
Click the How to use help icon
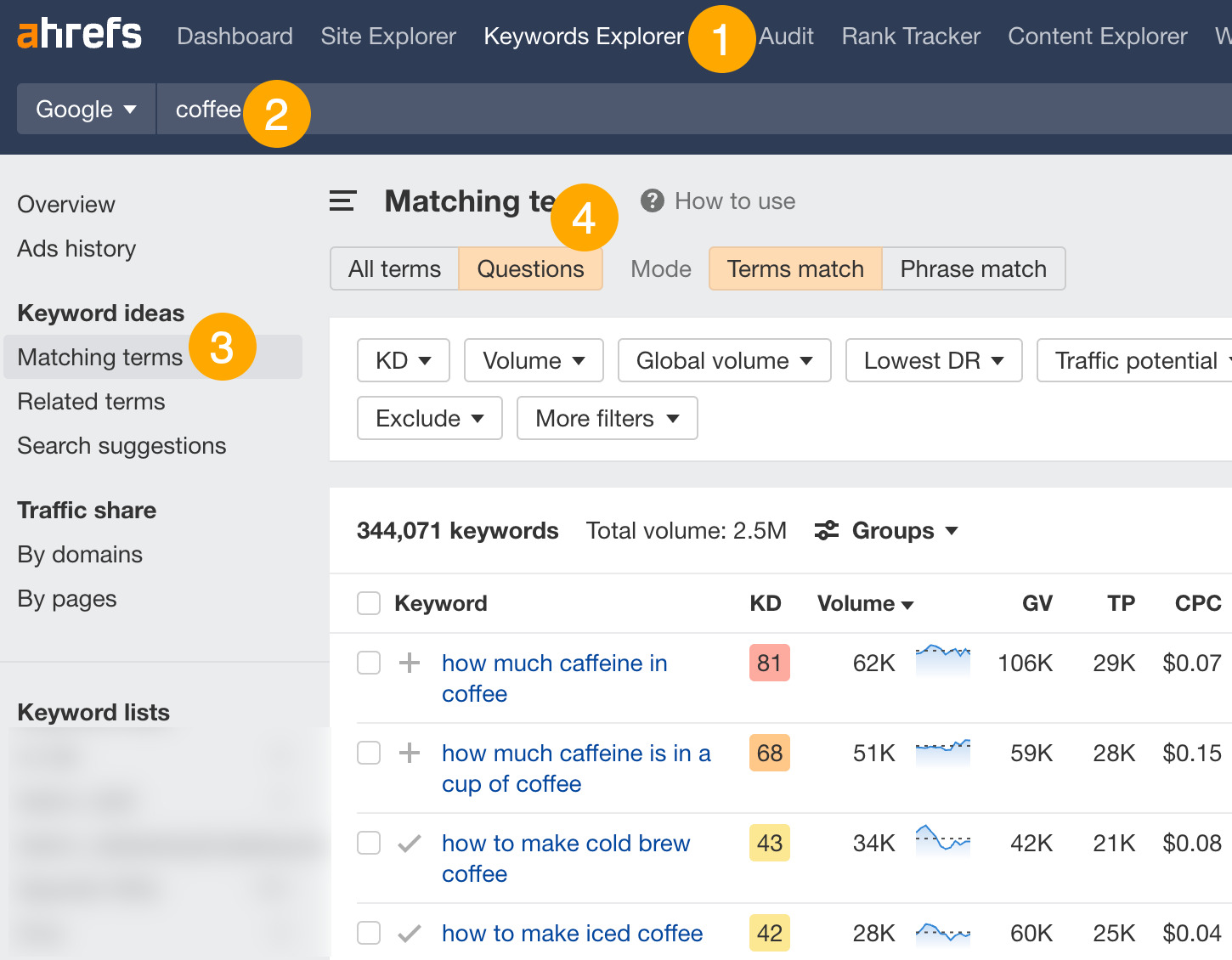(x=651, y=200)
